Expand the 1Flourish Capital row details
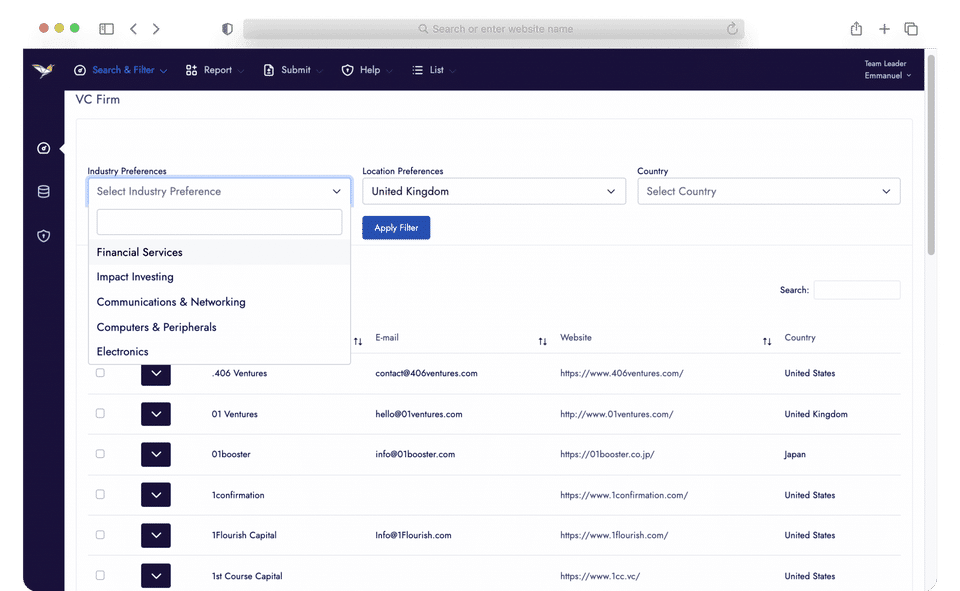Viewport: 960px width, 591px height. (x=156, y=535)
